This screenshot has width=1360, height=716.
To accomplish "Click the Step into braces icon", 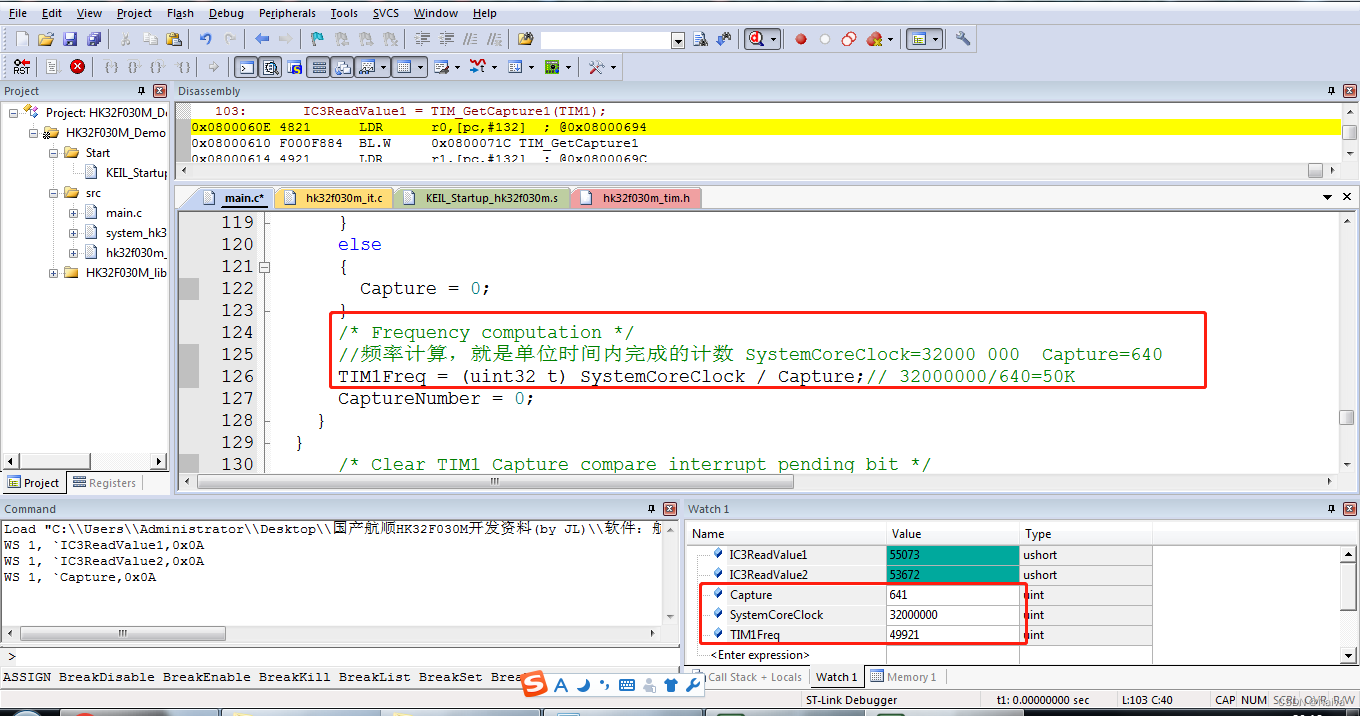I will tap(111, 67).
